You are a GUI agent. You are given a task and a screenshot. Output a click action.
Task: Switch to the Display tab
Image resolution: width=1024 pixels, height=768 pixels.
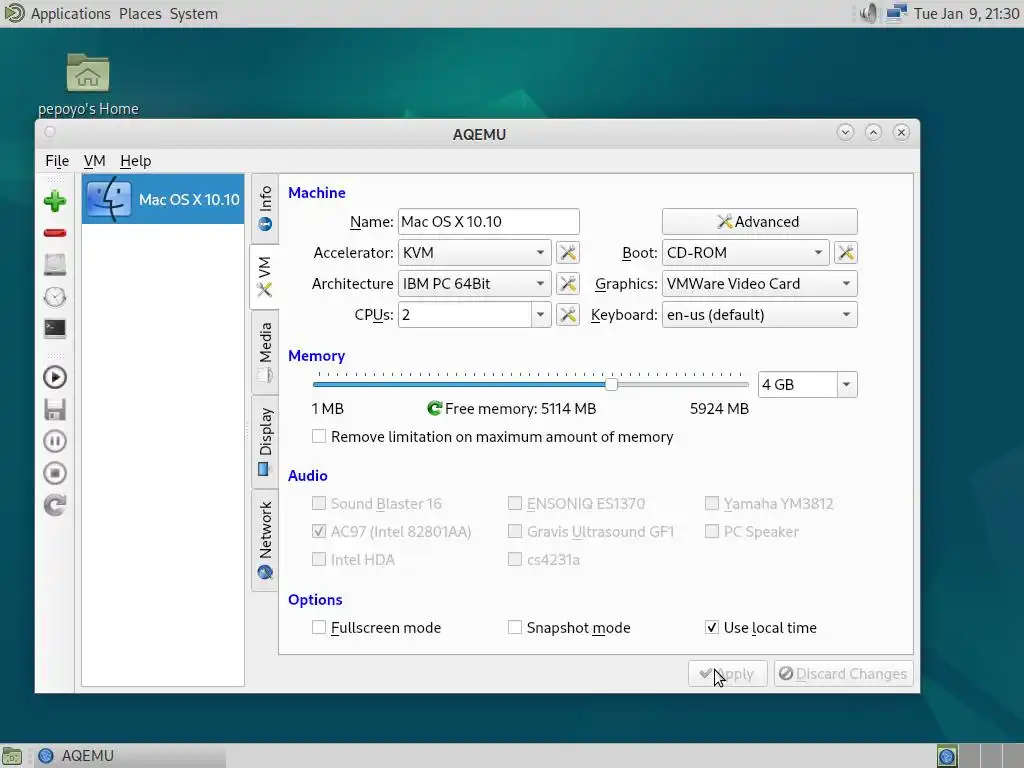265,441
